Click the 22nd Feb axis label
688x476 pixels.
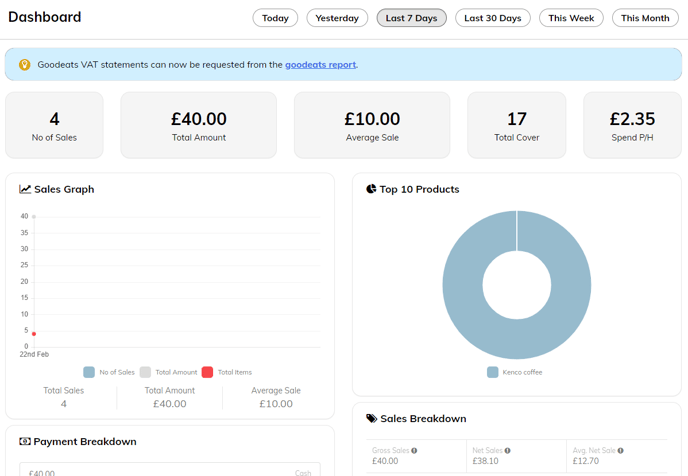pos(34,354)
